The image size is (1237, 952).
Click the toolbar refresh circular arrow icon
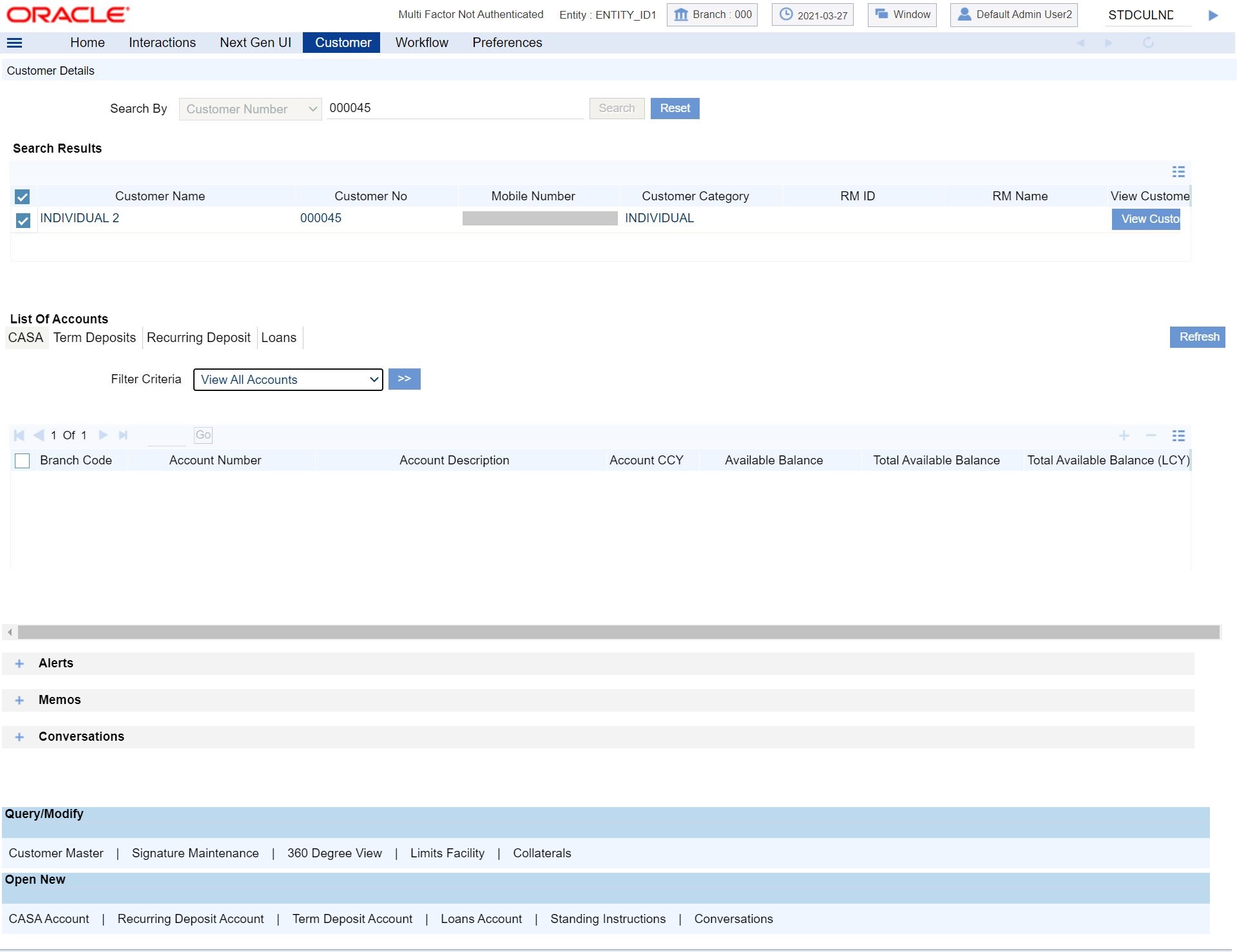[x=1148, y=43]
